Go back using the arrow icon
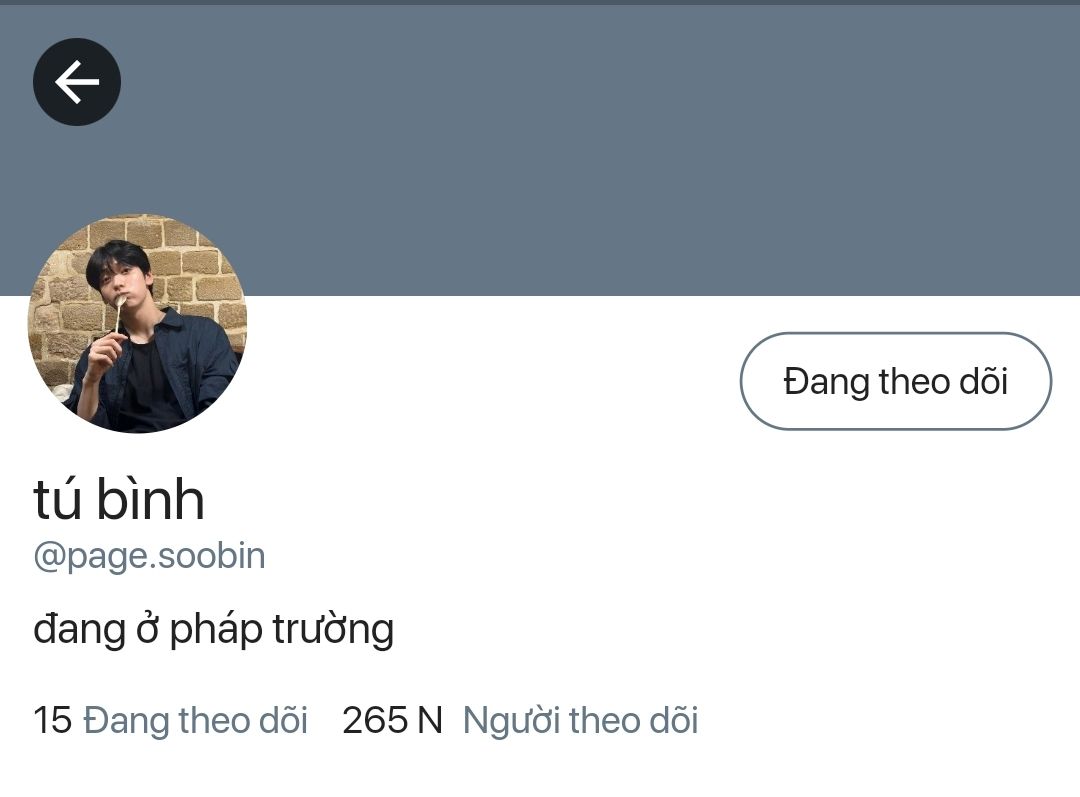 point(77,82)
